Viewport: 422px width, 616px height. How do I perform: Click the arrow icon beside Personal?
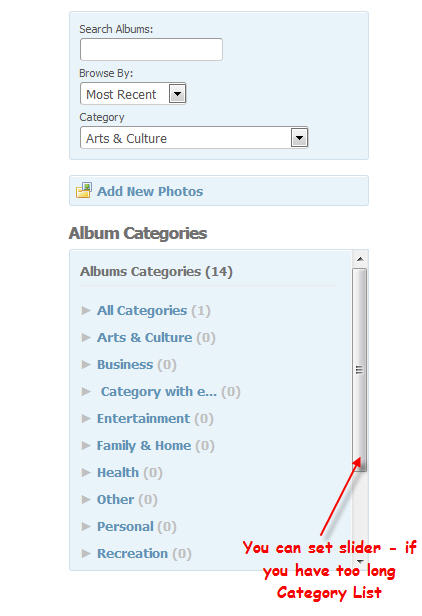[86, 526]
